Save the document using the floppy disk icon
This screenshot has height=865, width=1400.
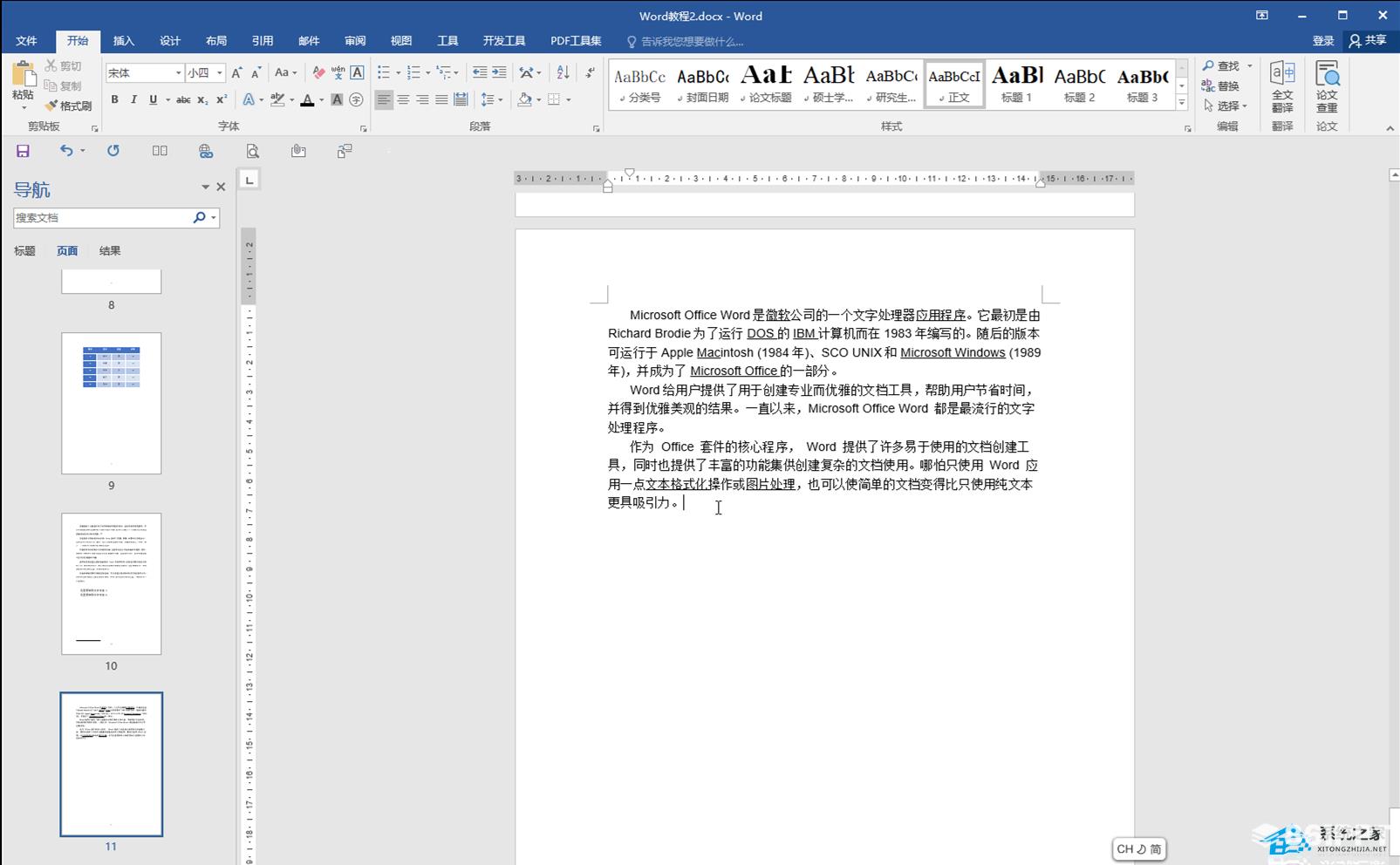23,151
